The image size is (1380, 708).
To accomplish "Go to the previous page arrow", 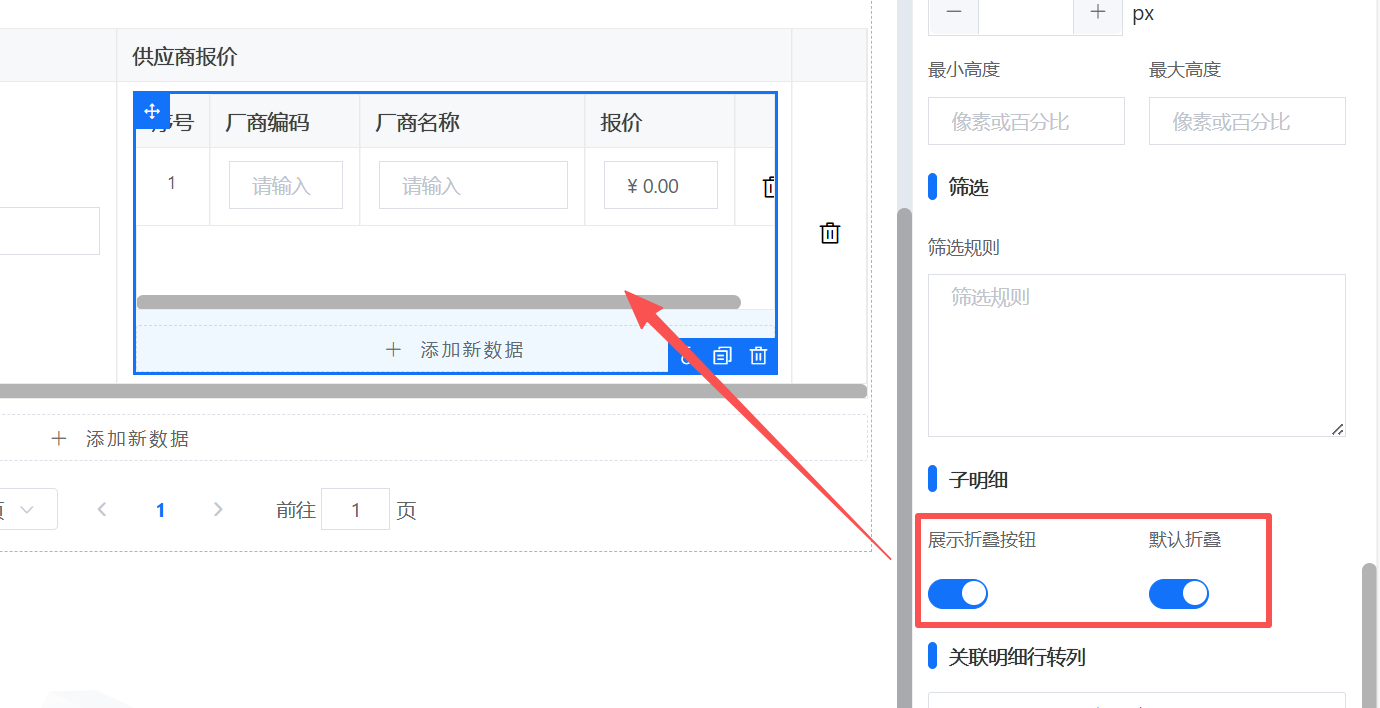I will coord(102,510).
